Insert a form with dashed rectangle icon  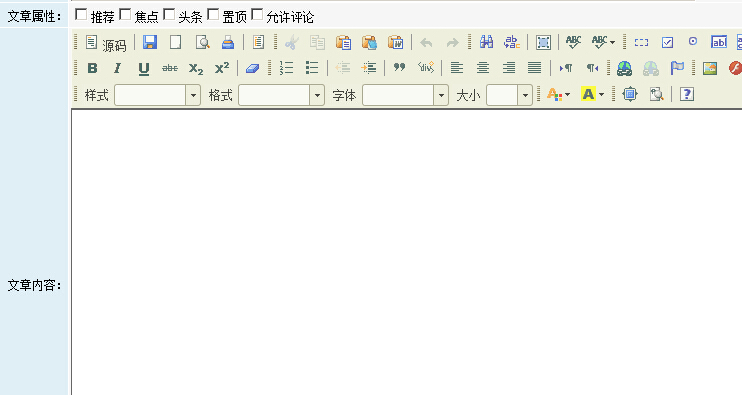(642, 42)
